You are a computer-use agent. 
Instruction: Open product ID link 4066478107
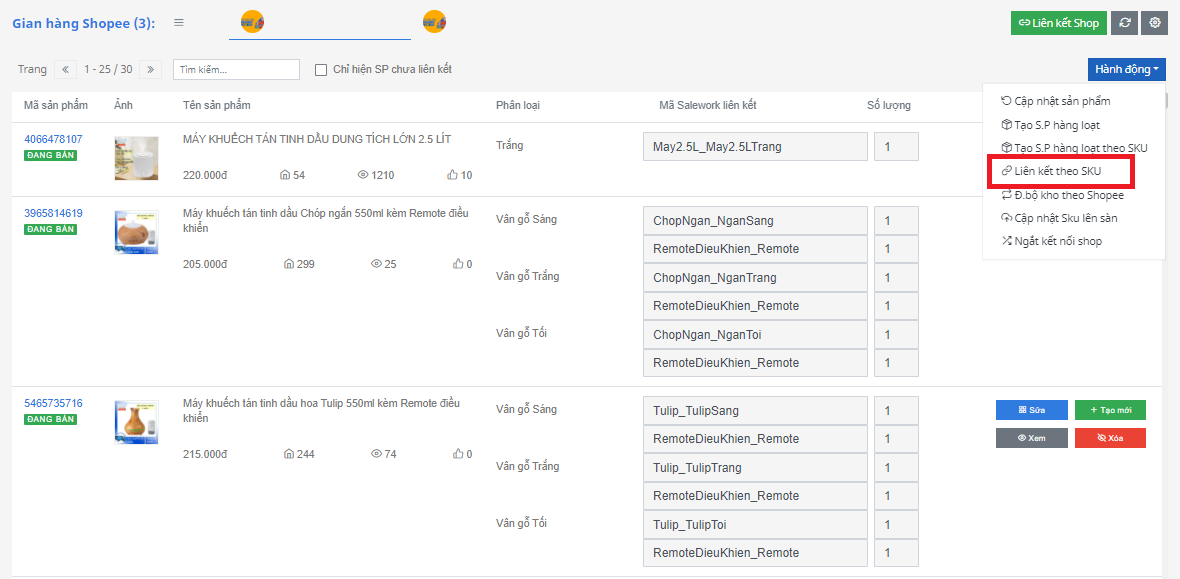point(53,139)
